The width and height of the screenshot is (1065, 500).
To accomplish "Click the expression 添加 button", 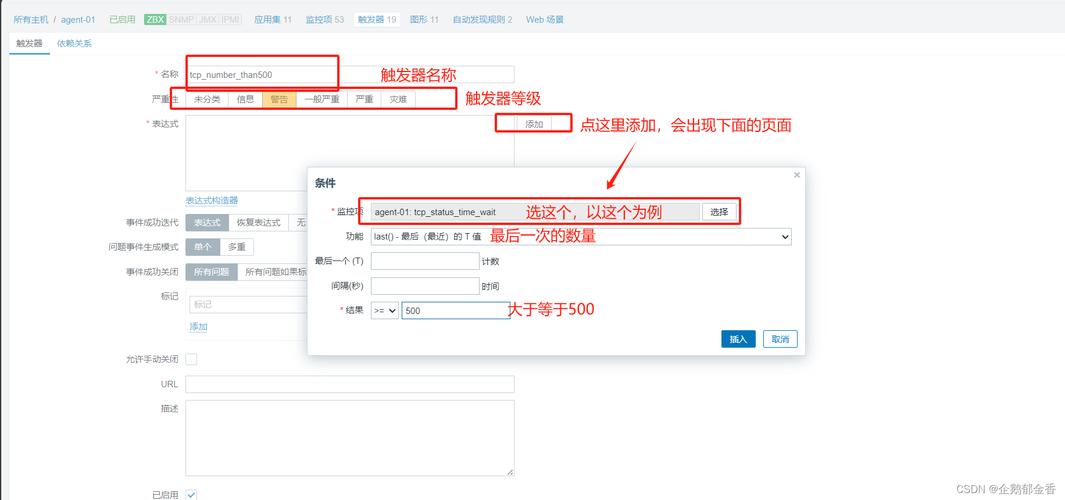I will [x=535, y=124].
